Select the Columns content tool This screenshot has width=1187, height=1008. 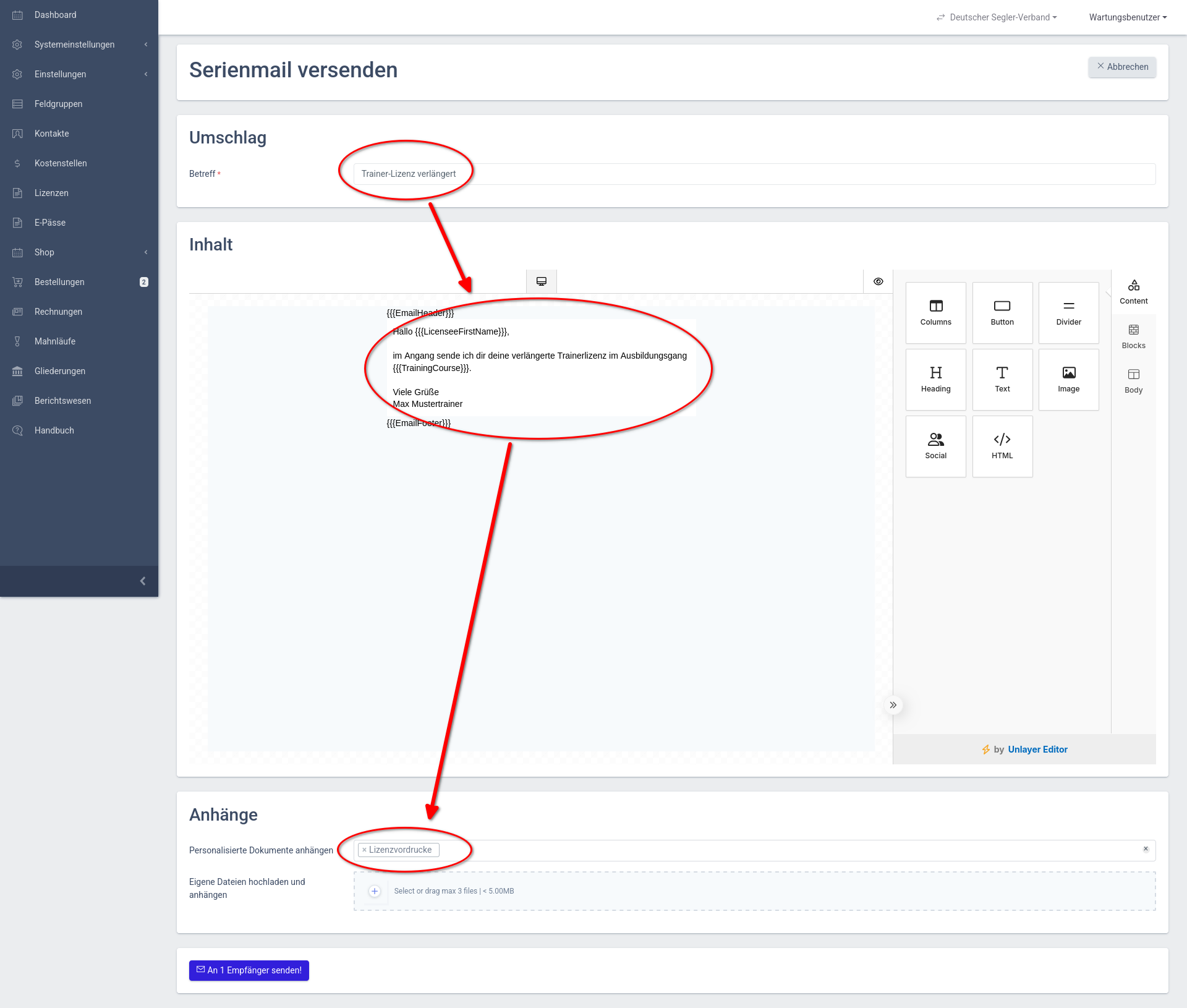[935, 313]
